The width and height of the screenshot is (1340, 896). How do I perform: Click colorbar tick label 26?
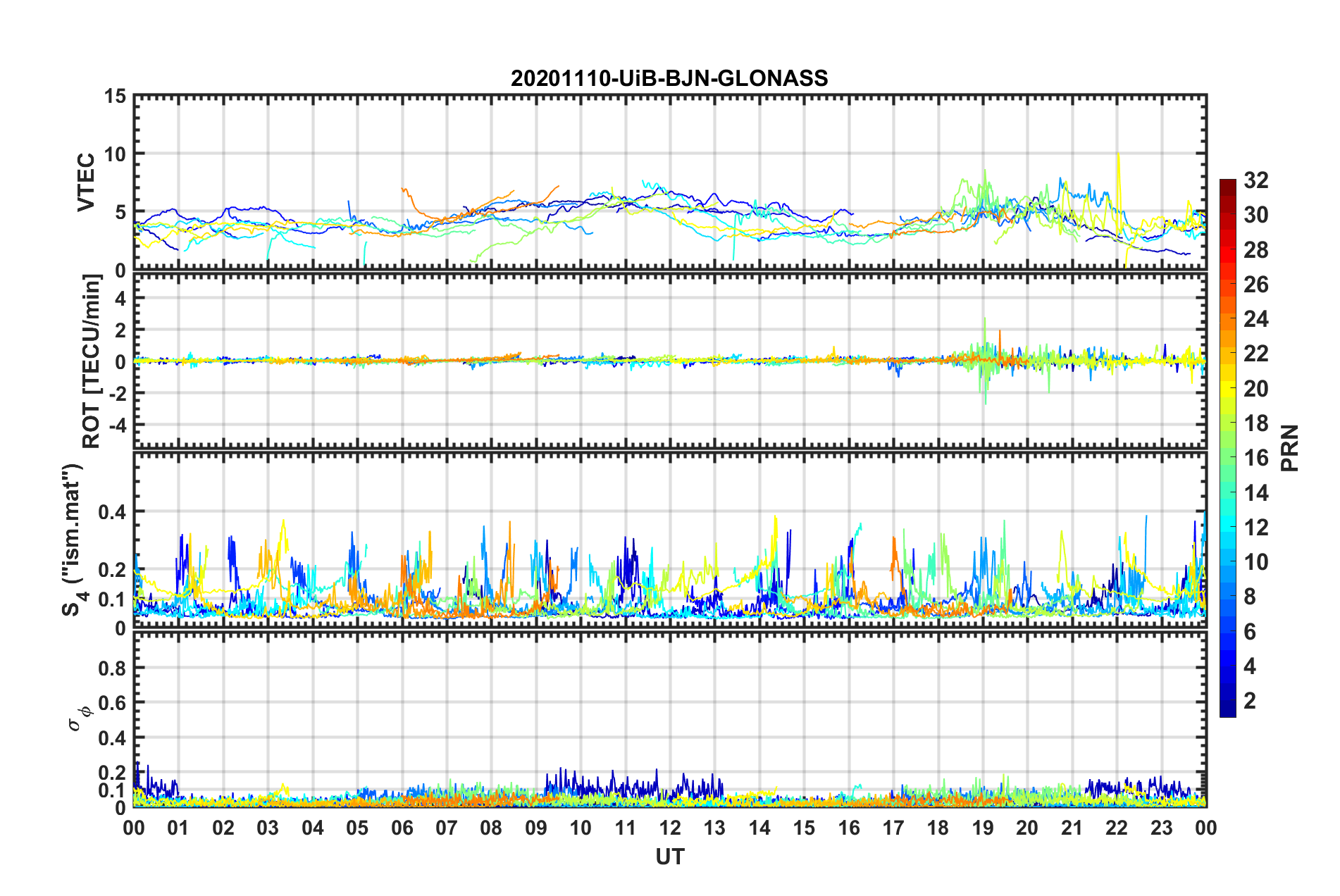click(x=1255, y=285)
